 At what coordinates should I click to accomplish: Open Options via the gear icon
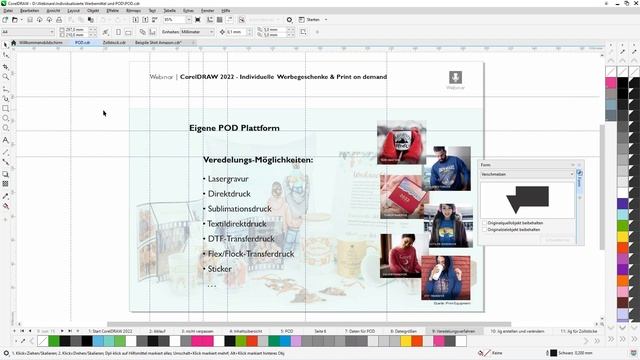point(289,20)
